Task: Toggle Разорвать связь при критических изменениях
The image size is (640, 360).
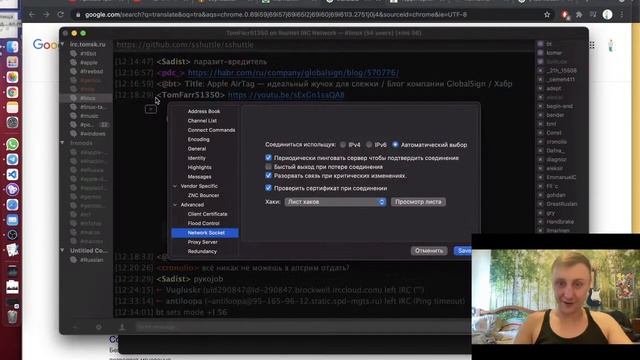Action: coord(268,176)
